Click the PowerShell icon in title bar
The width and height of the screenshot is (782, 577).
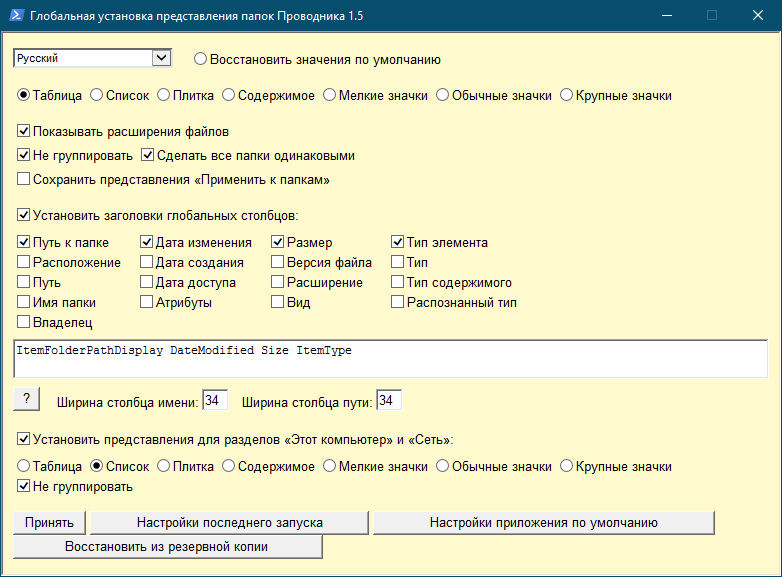(x=15, y=15)
